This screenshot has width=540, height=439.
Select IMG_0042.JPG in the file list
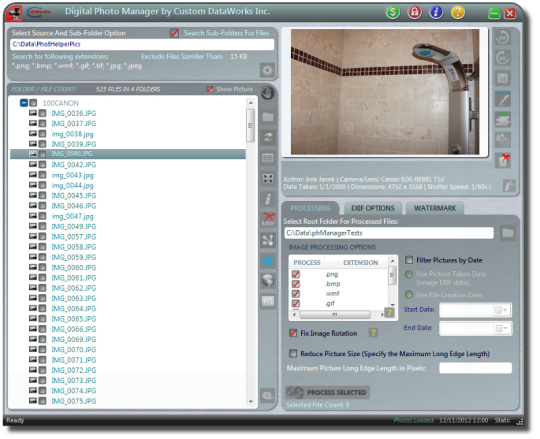point(74,165)
